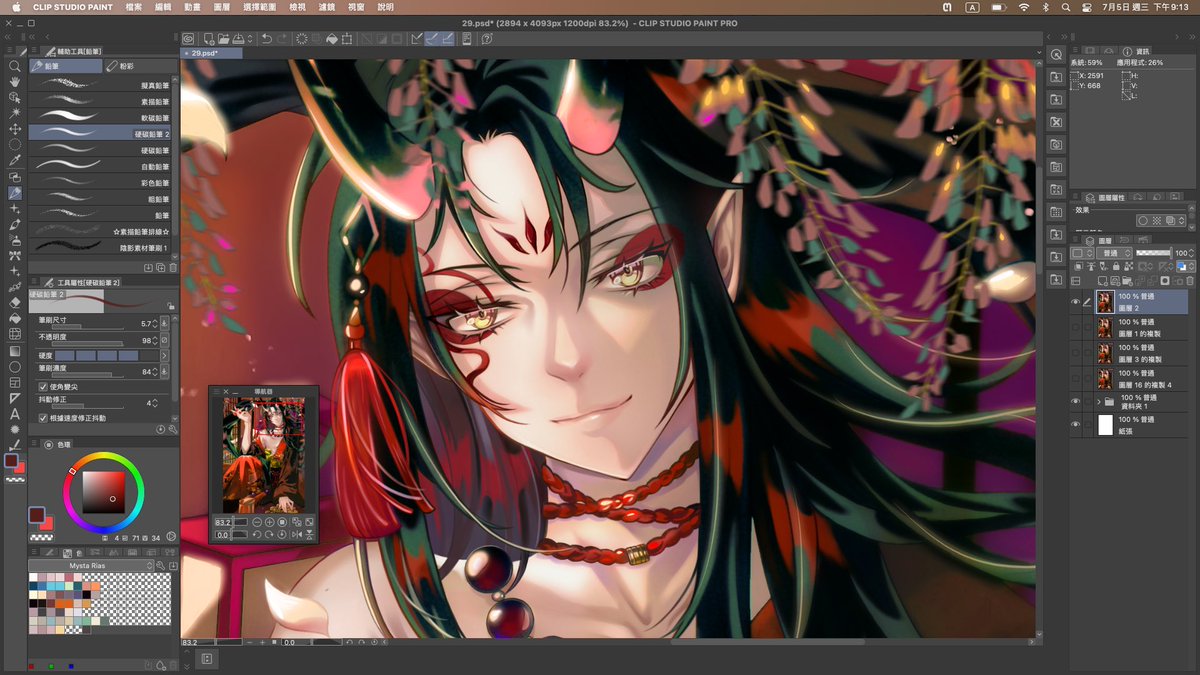The height and width of the screenshot is (675, 1200).
Task: Select 自動鉛筆 brush
Action: [100, 166]
